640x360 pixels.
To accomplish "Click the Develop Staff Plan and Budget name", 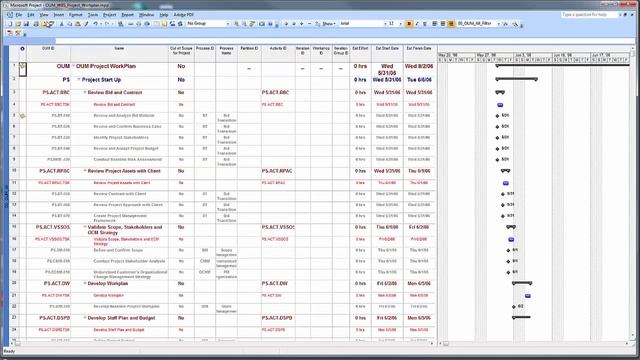I will [x=121, y=318].
